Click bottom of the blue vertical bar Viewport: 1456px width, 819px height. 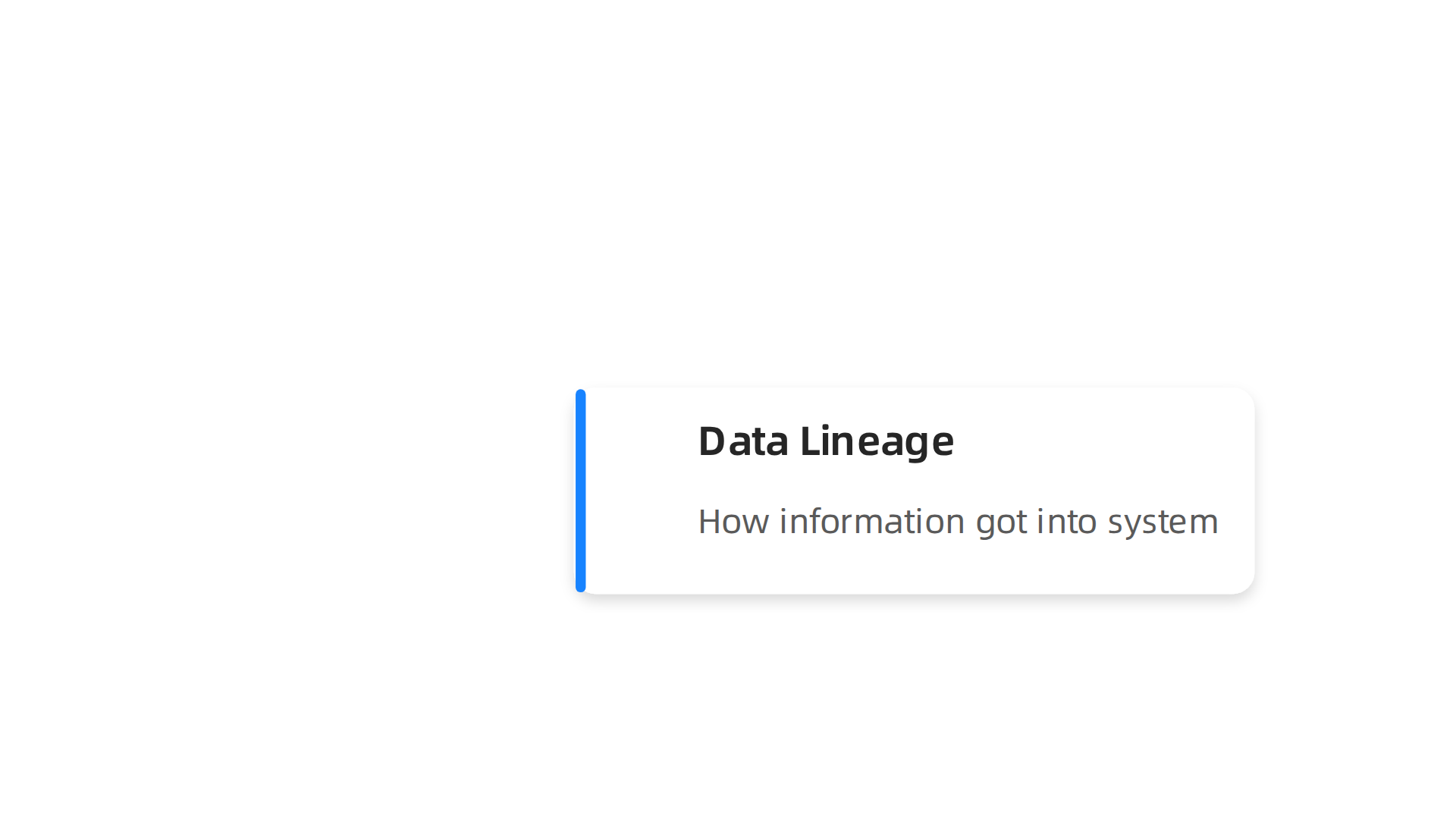tap(581, 585)
